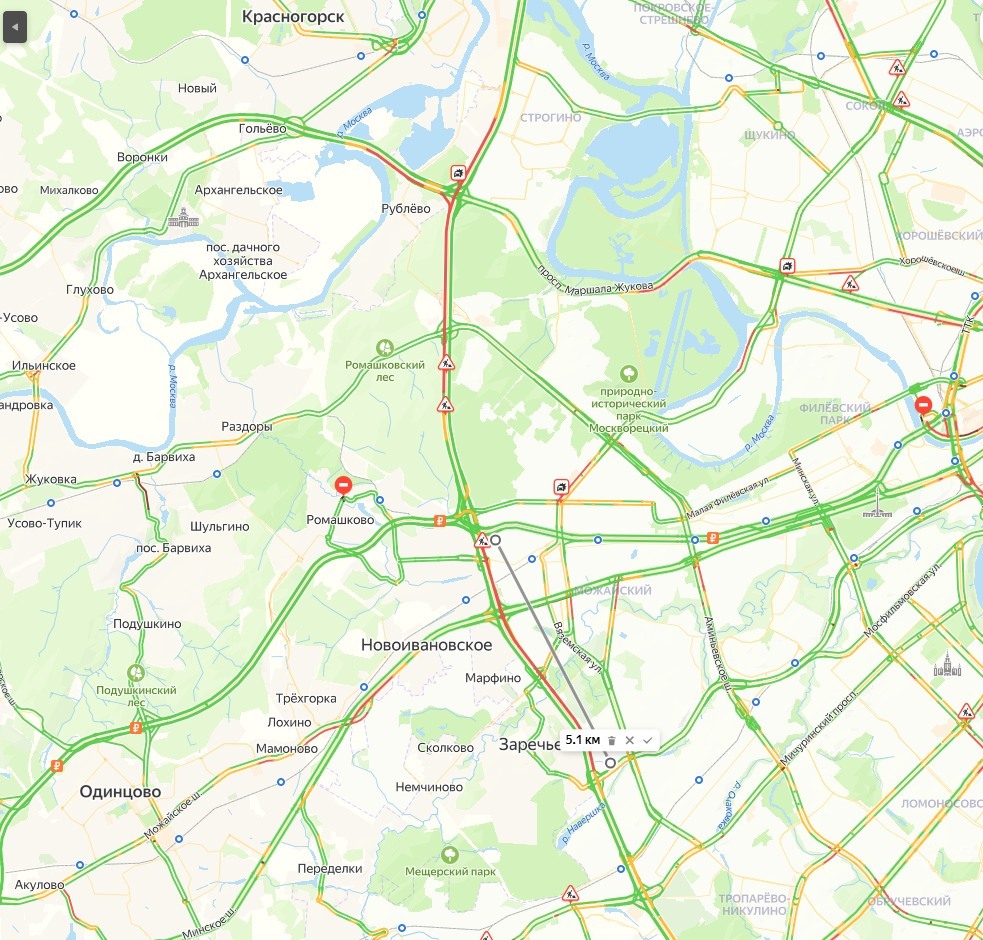
Task: Open the road closure sign near Филёвский парк
Action: click(923, 404)
